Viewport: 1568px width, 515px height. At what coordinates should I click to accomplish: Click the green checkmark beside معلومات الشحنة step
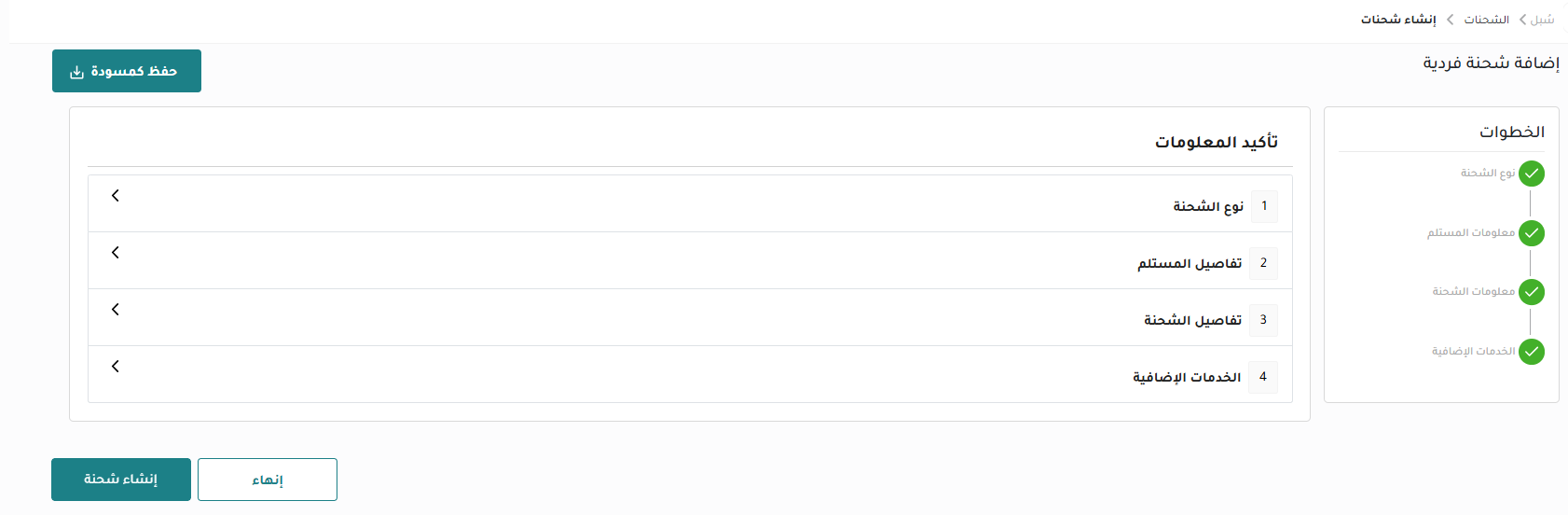(1531, 292)
